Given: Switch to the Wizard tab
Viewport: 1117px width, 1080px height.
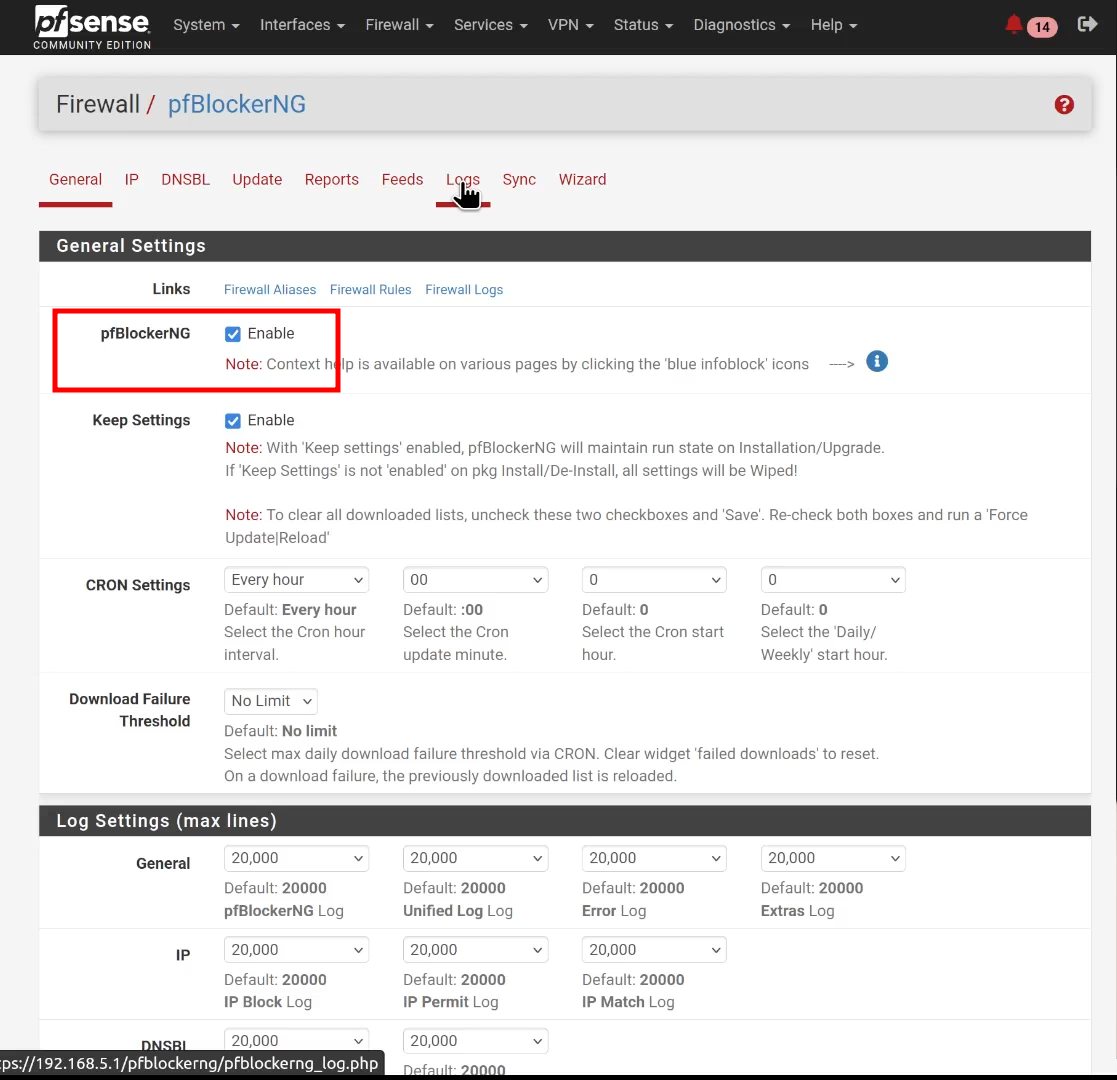Looking at the screenshot, I should point(582,180).
